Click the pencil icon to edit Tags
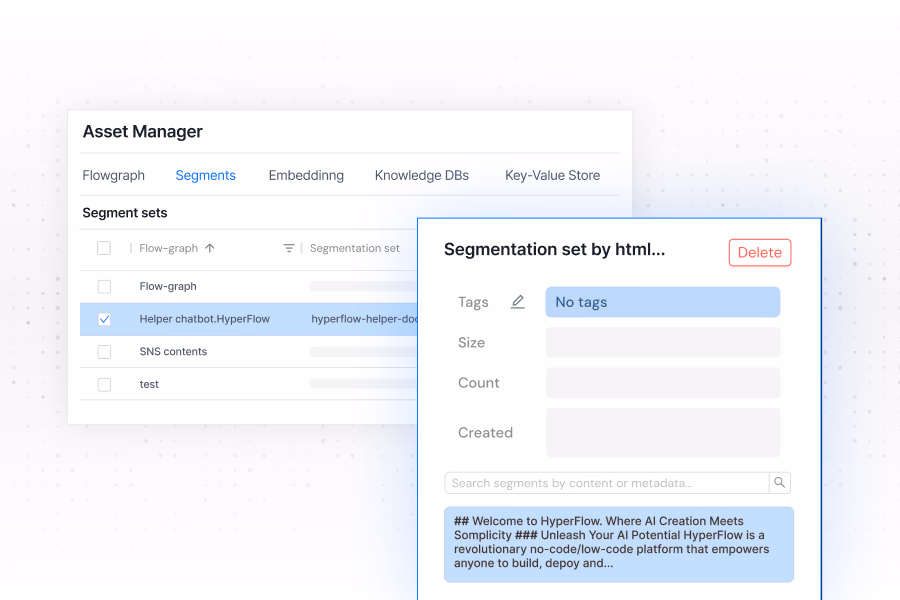The height and width of the screenshot is (600, 900). [x=517, y=301]
